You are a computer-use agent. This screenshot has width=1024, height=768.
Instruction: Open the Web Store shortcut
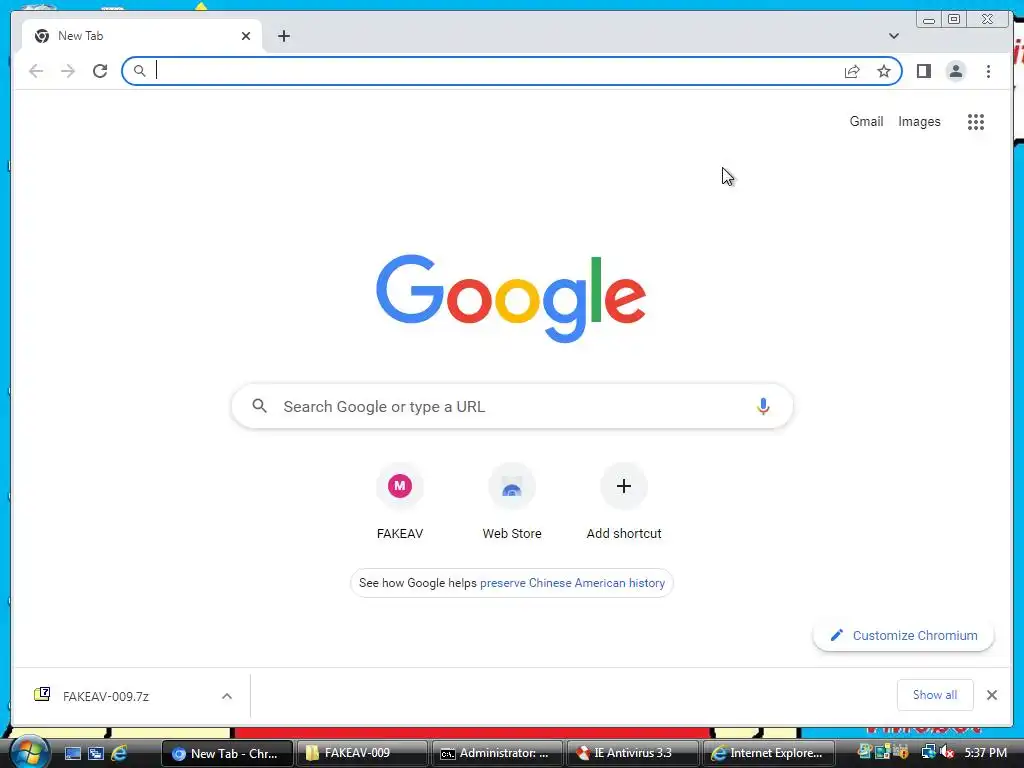512,502
